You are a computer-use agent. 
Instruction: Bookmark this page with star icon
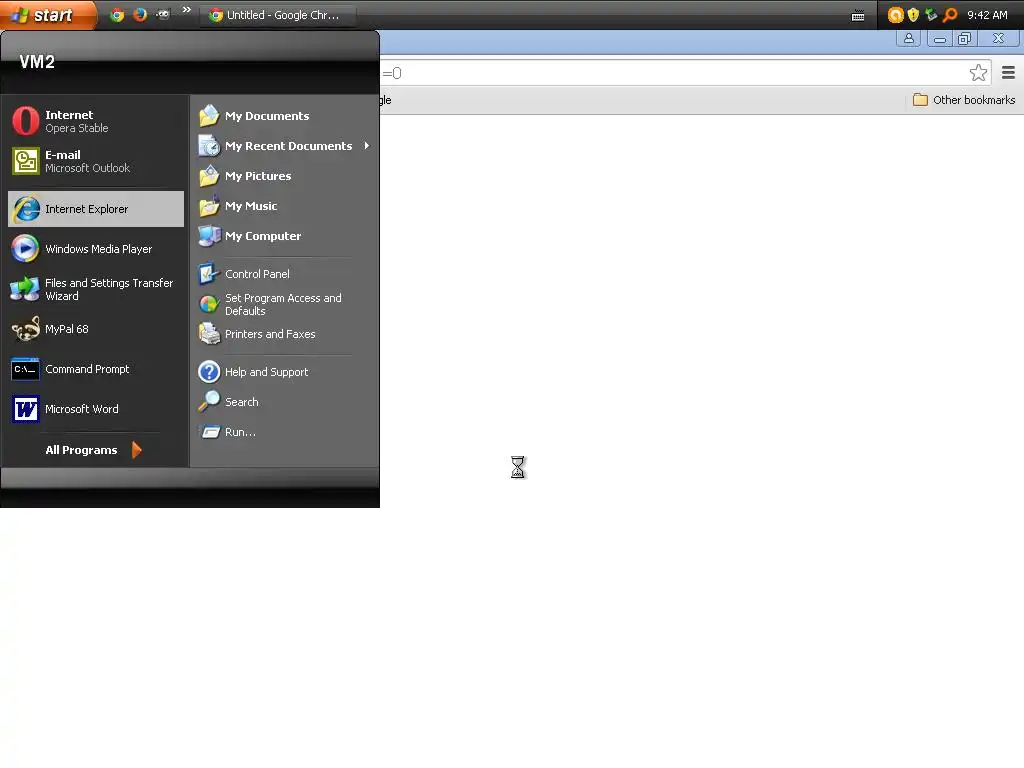978,72
